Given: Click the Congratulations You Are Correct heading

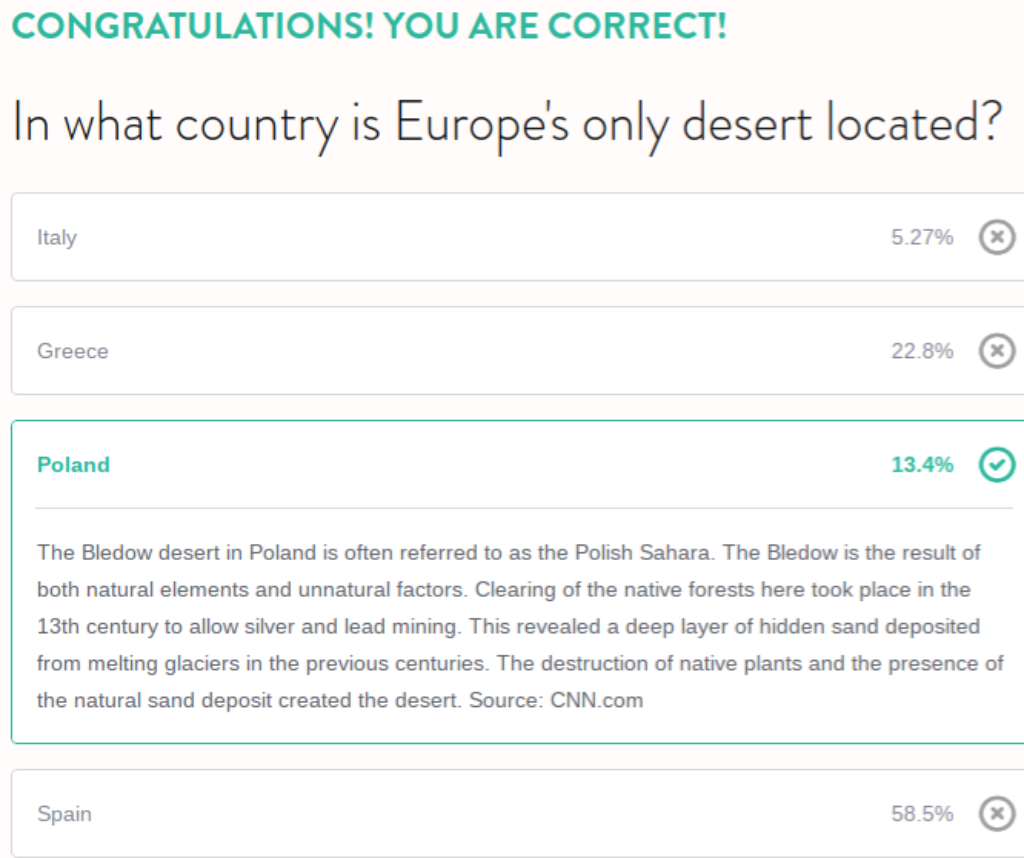Looking at the screenshot, I should (368, 25).
